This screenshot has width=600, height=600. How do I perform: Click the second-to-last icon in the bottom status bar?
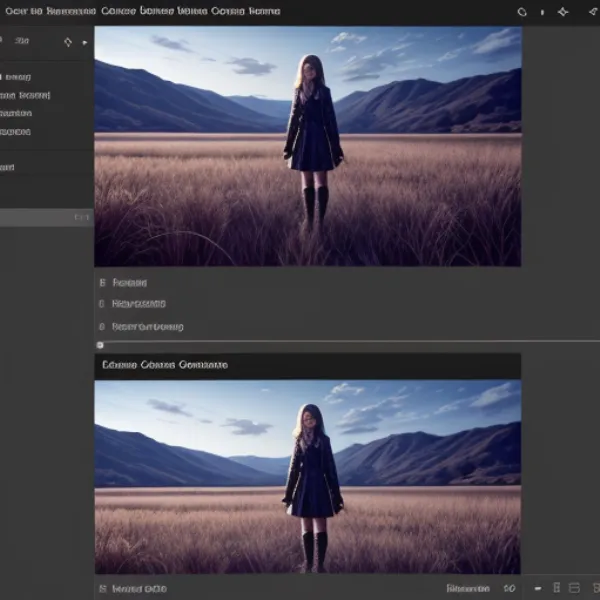click(573, 588)
